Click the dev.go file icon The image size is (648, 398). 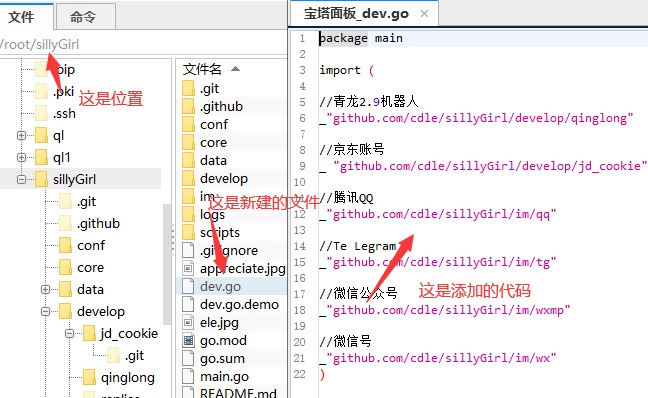[188, 286]
